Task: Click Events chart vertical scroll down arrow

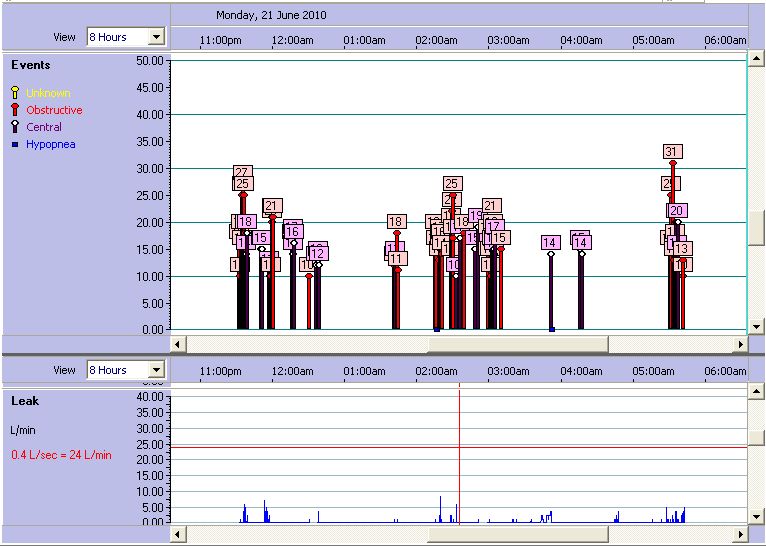Action: click(756, 326)
